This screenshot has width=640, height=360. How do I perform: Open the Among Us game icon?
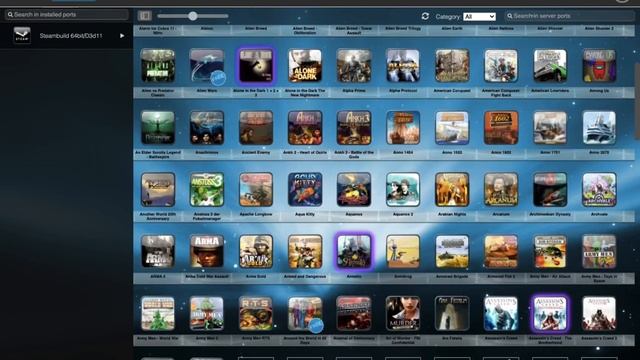coord(599,66)
